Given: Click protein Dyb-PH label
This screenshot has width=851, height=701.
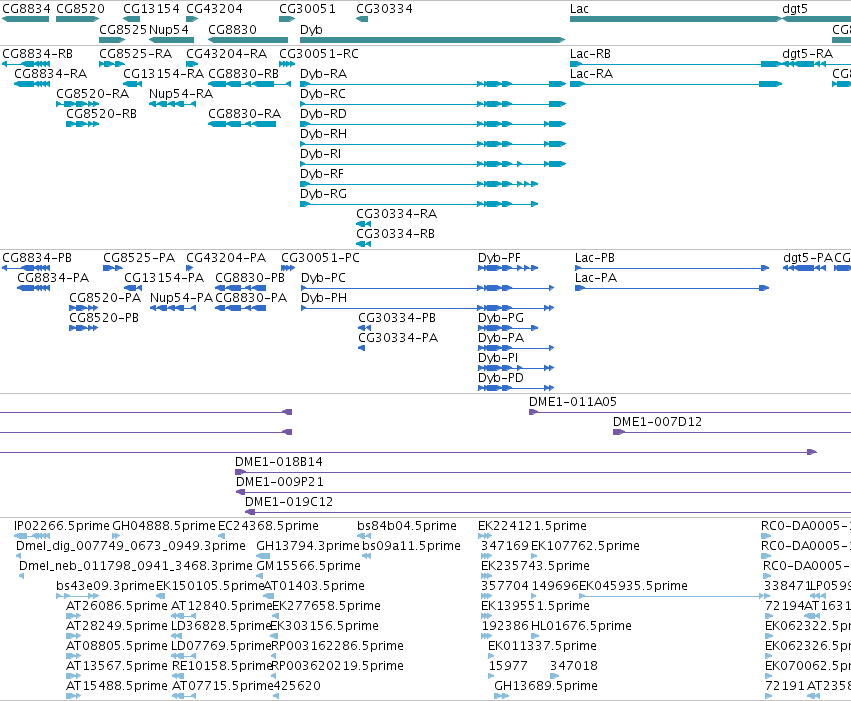Looking at the screenshot, I should 324,298.
